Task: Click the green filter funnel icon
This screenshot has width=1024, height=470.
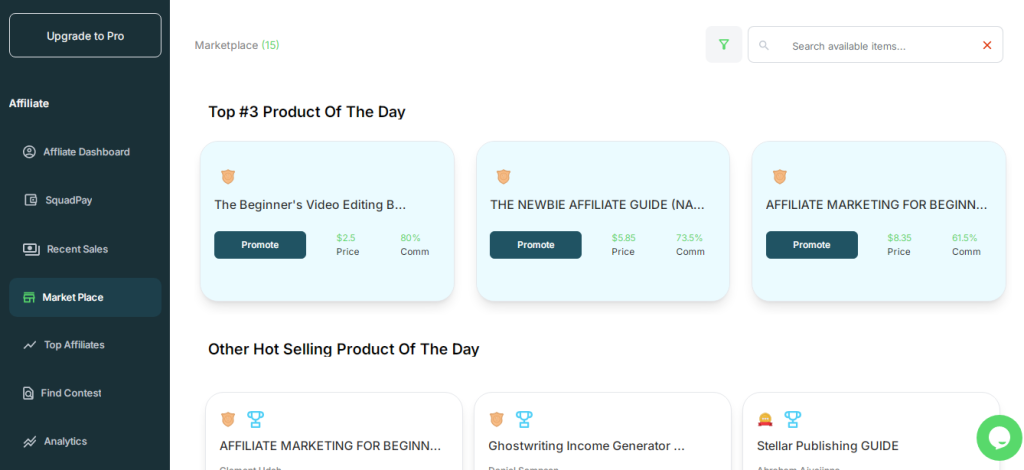Action: (x=724, y=44)
